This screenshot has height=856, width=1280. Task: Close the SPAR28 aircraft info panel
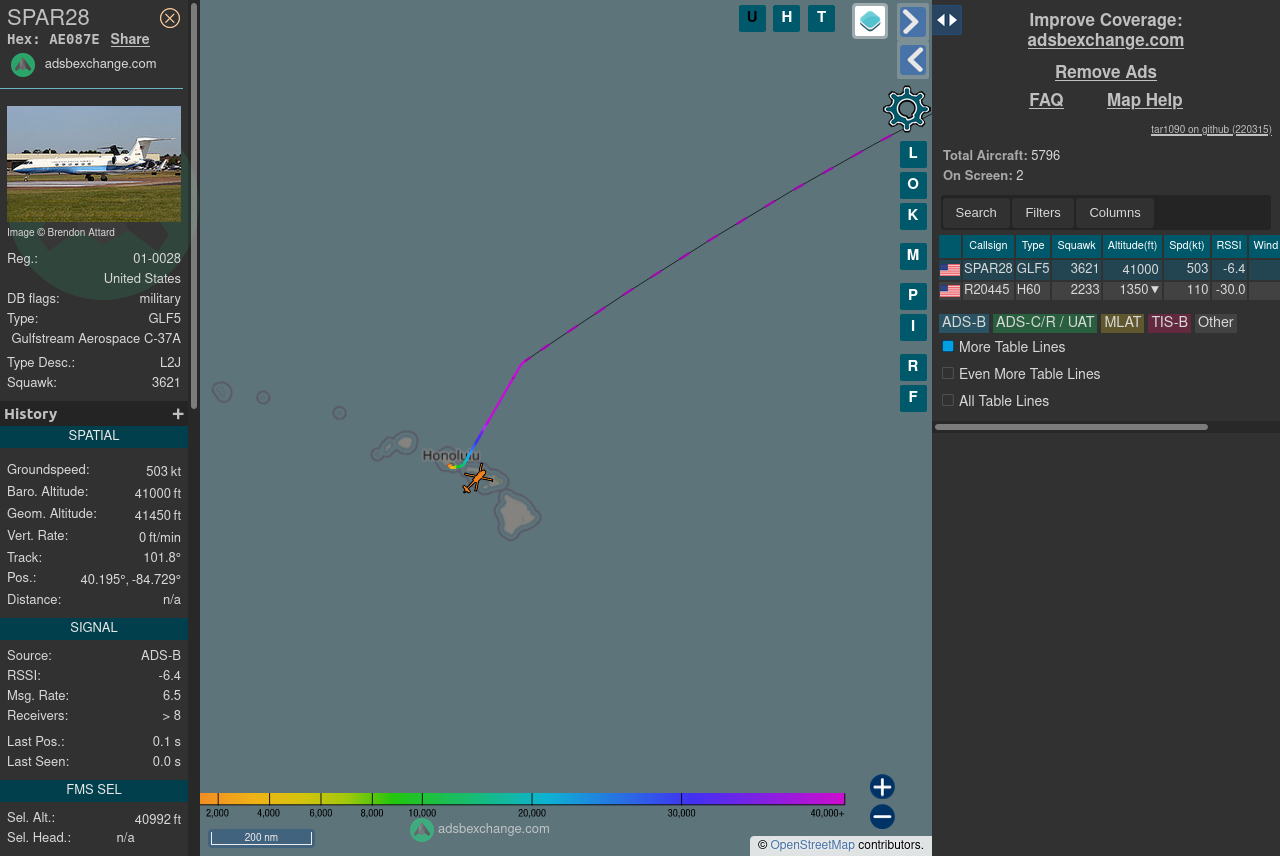[x=170, y=18]
